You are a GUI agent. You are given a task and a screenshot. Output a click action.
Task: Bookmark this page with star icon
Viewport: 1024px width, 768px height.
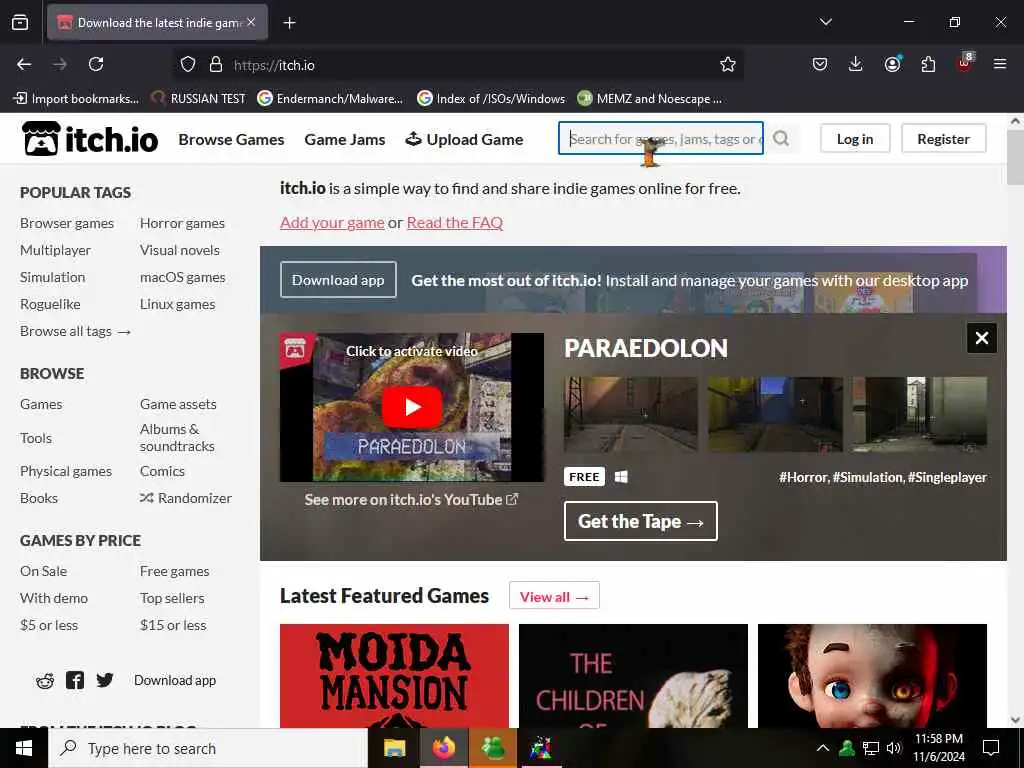tap(728, 64)
